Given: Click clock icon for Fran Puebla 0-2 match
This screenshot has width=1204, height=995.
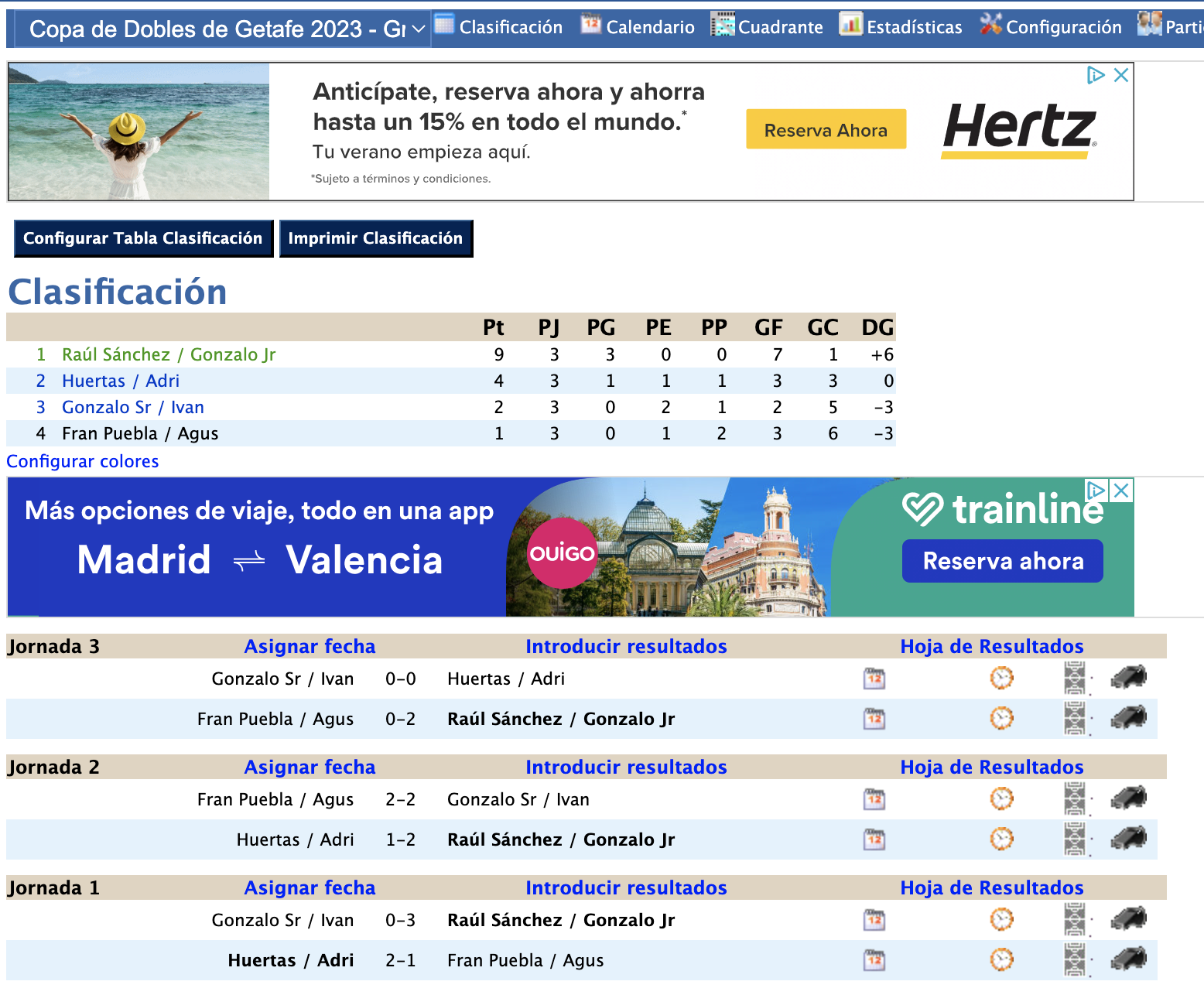Looking at the screenshot, I should (x=1001, y=719).
